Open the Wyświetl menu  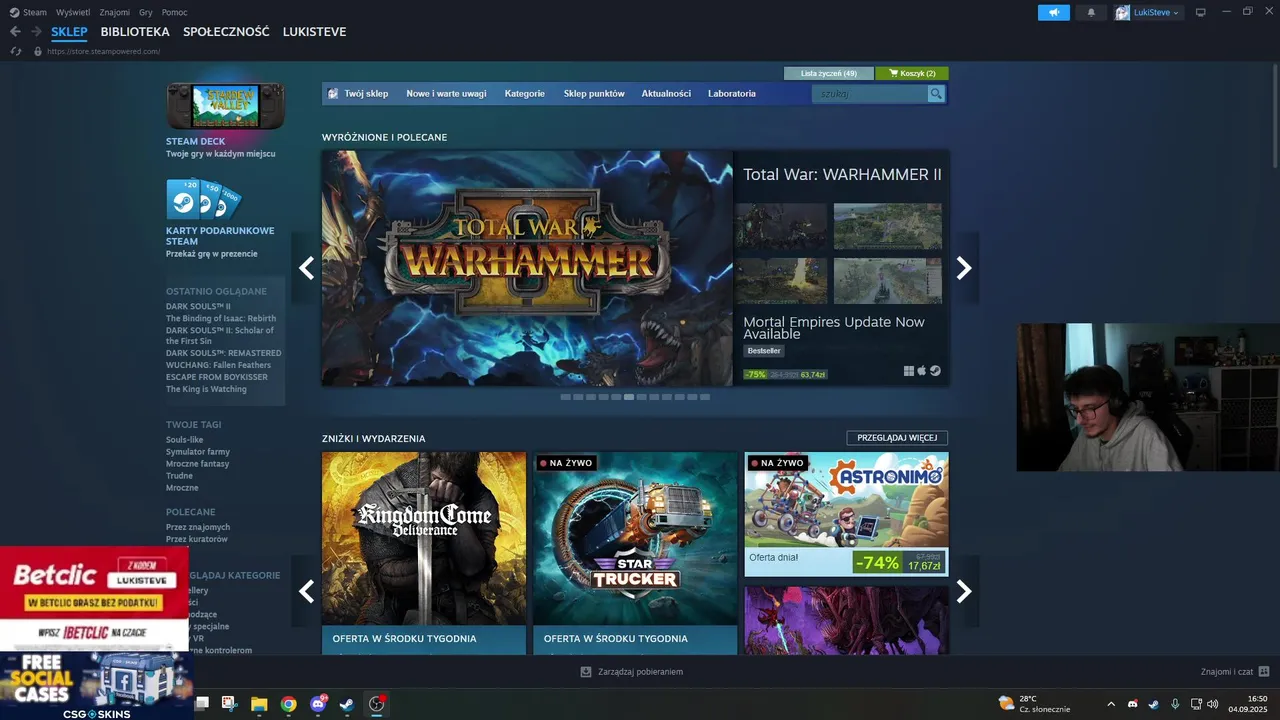point(72,12)
